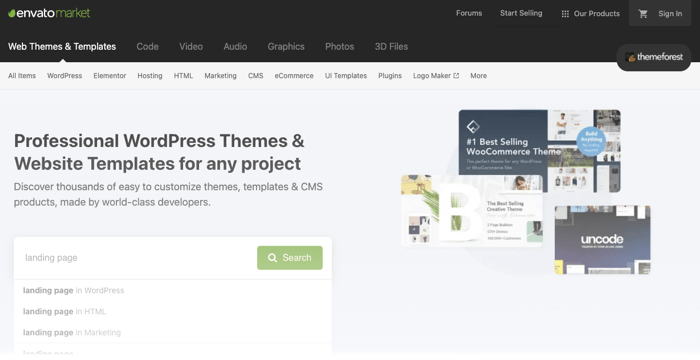Click the magnifier icon in Search button

(272, 258)
